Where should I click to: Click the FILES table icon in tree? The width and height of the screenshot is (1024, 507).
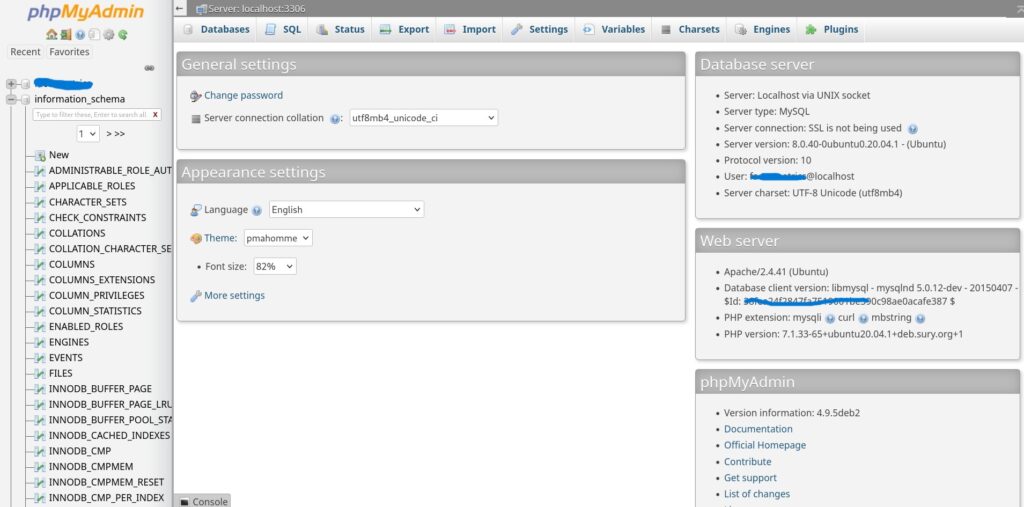point(40,374)
